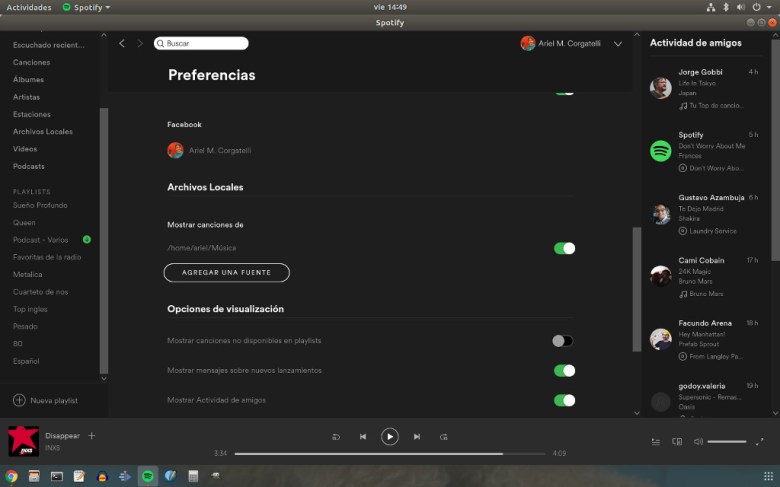Show the applications grid icon
Image resolution: width=780 pixels, height=487 pixels.
point(769,476)
